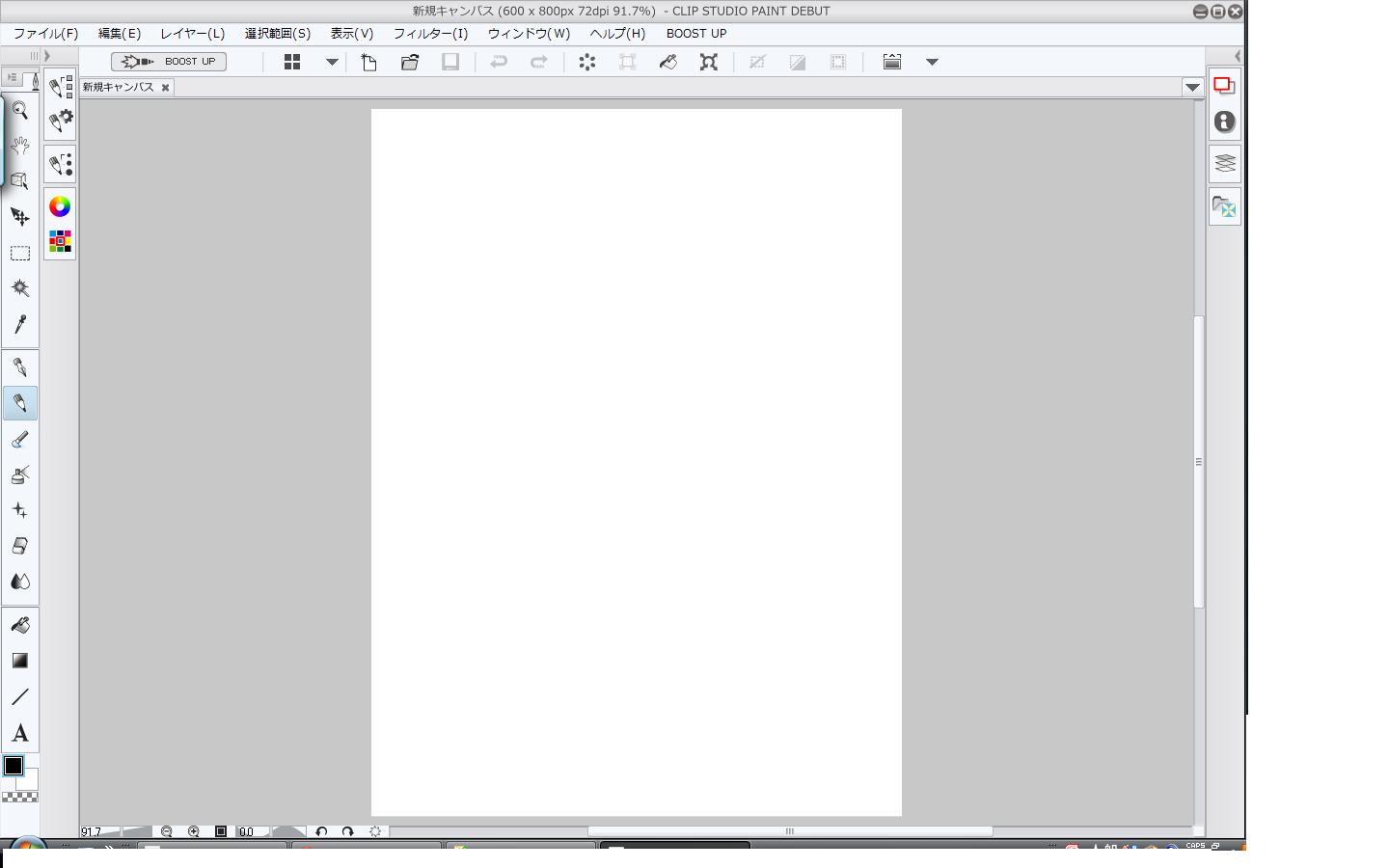
Task: Pick the Auto Select magic wand tool
Action: point(19,288)
